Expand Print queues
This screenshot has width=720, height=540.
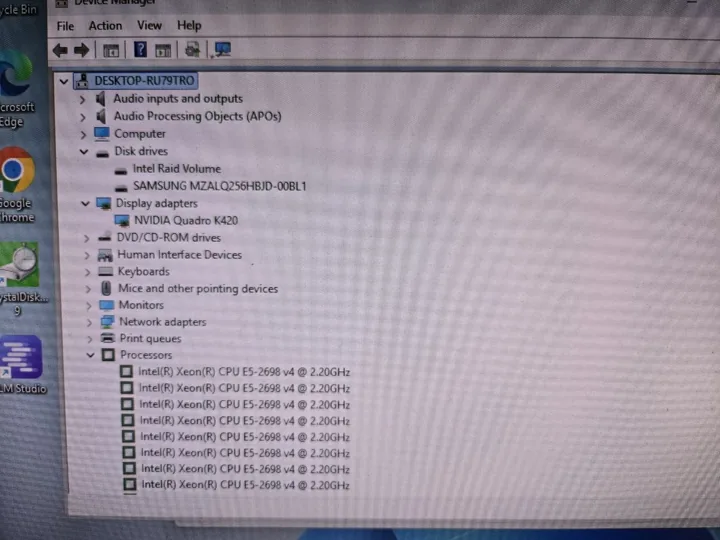[90, 339]
